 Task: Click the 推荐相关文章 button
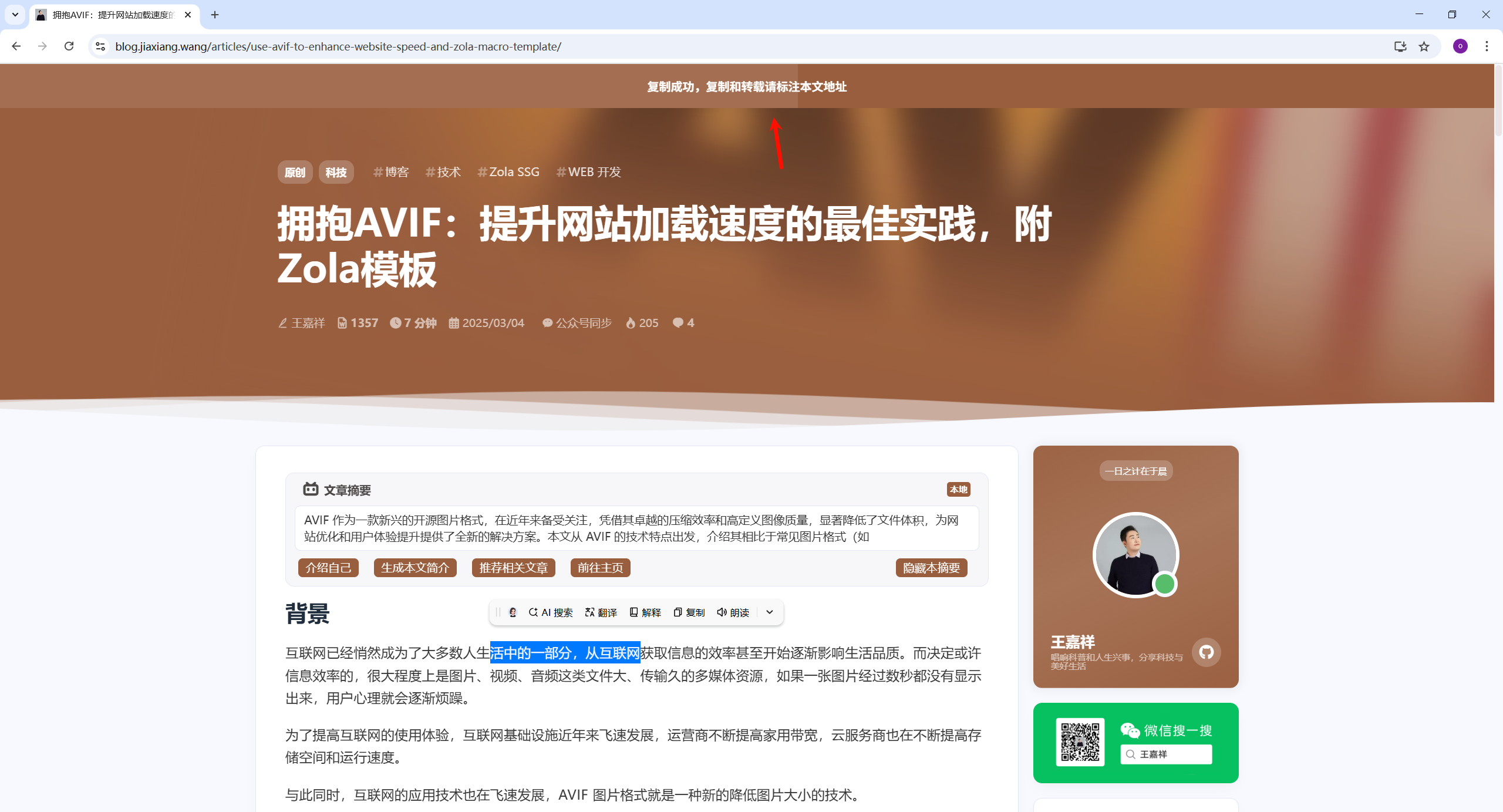point(513,568)
